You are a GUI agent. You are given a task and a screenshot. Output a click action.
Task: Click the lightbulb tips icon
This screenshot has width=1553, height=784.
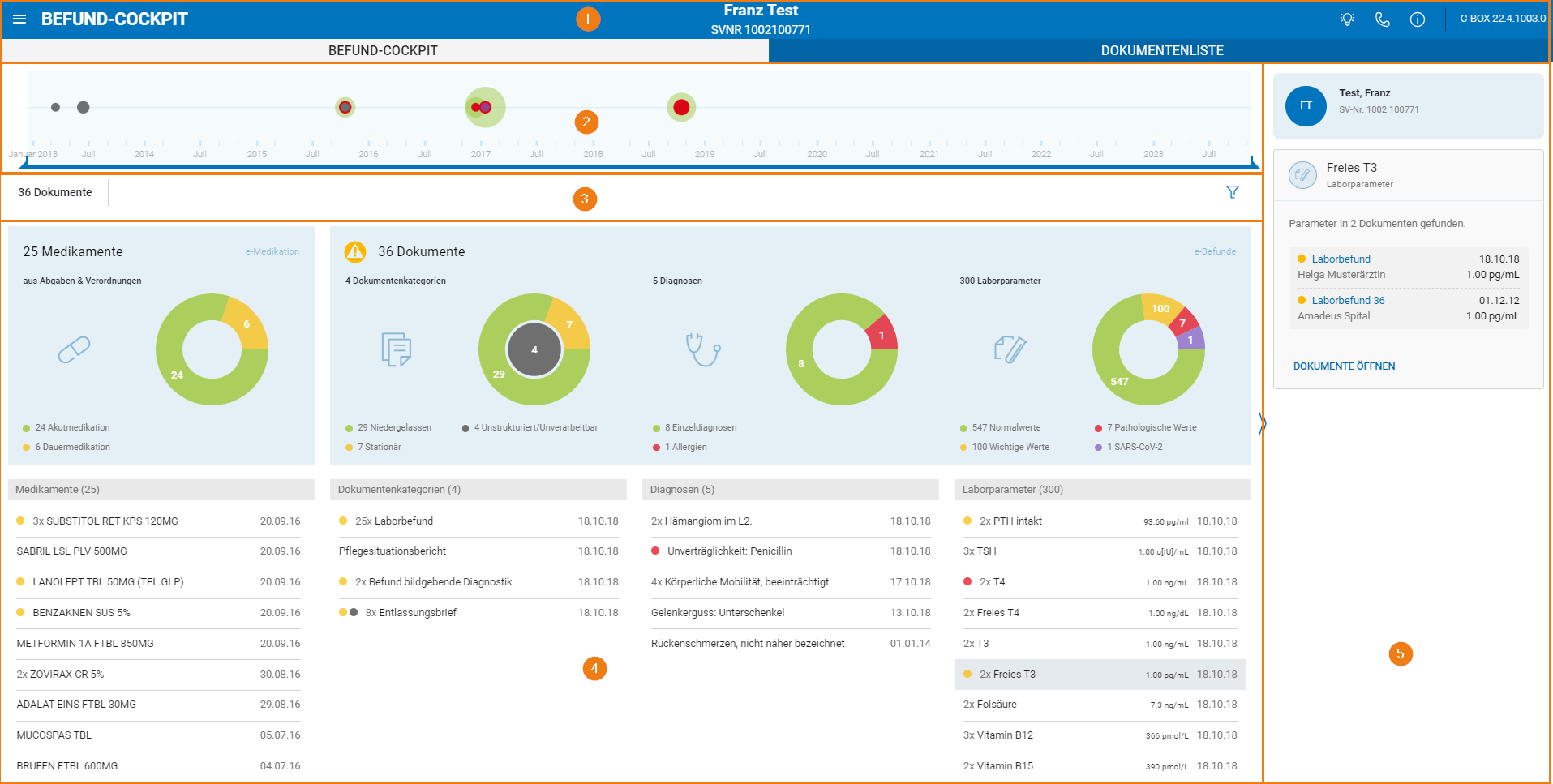(1347, 19)
